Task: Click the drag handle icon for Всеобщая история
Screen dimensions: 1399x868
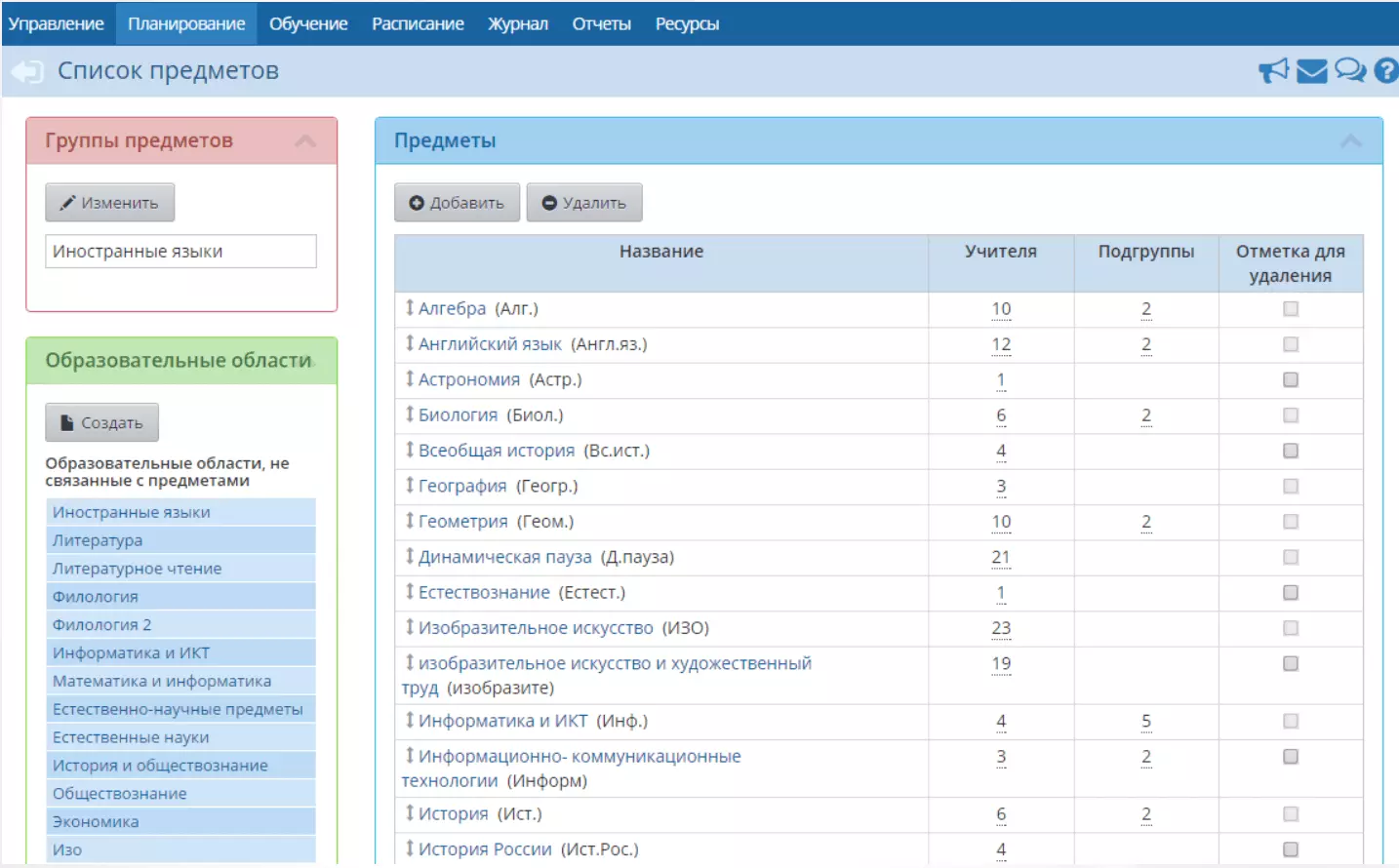Action: (410, 450)
